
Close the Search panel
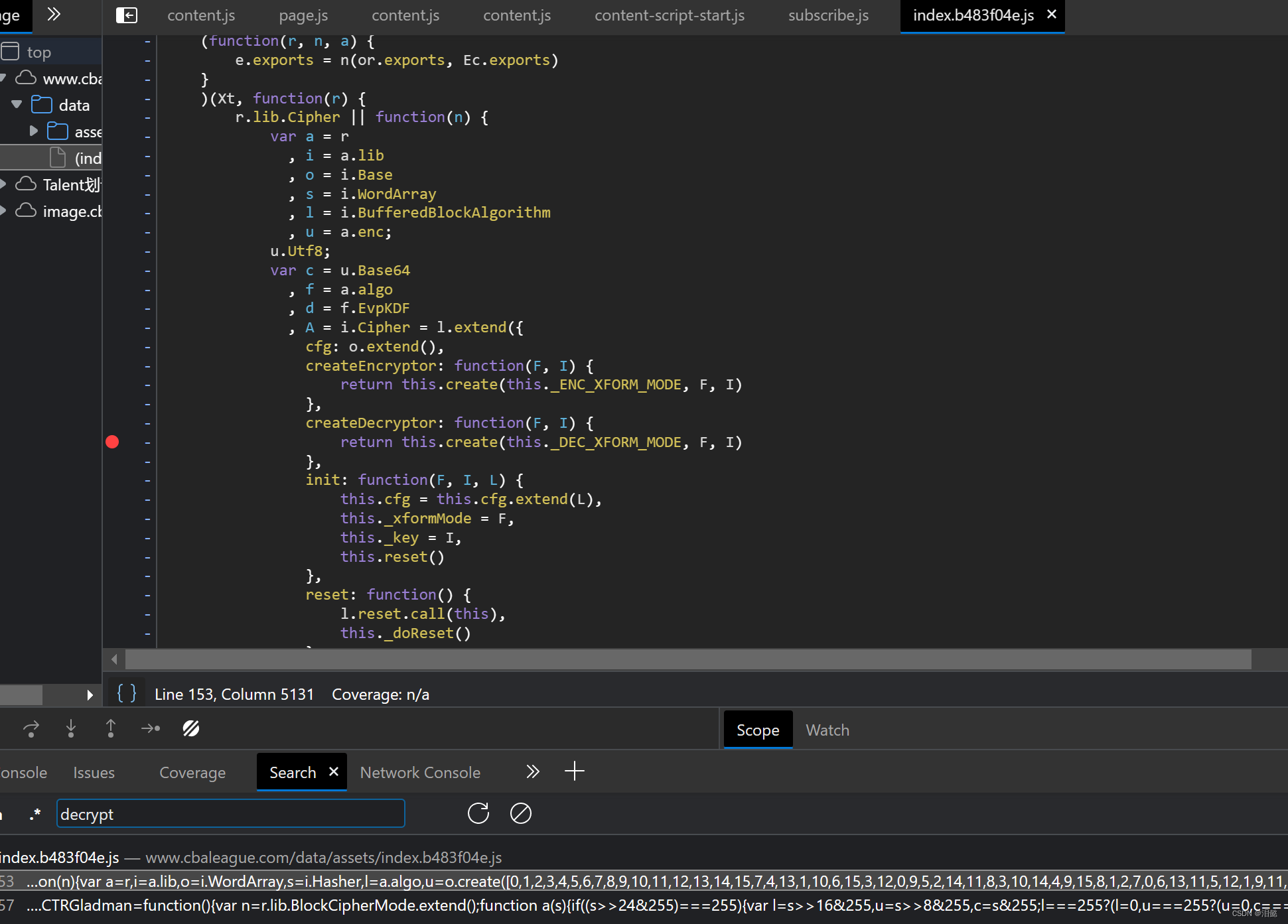pyautogui.click(x=334, y=771)
